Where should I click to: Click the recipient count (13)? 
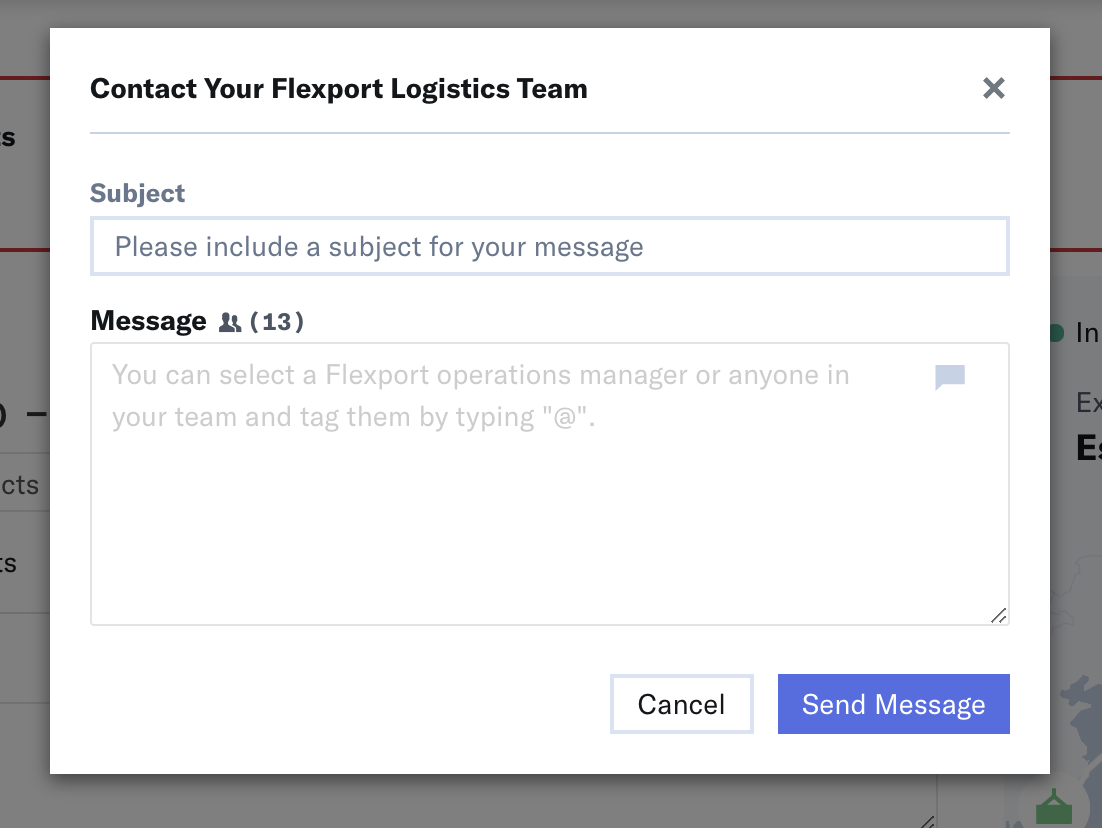(x=277, y=322)
